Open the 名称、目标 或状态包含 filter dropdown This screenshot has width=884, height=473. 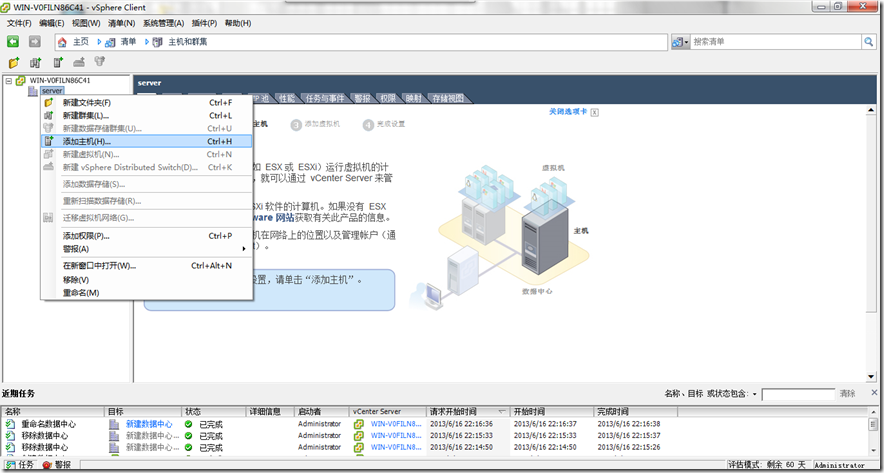pos(755,394)
